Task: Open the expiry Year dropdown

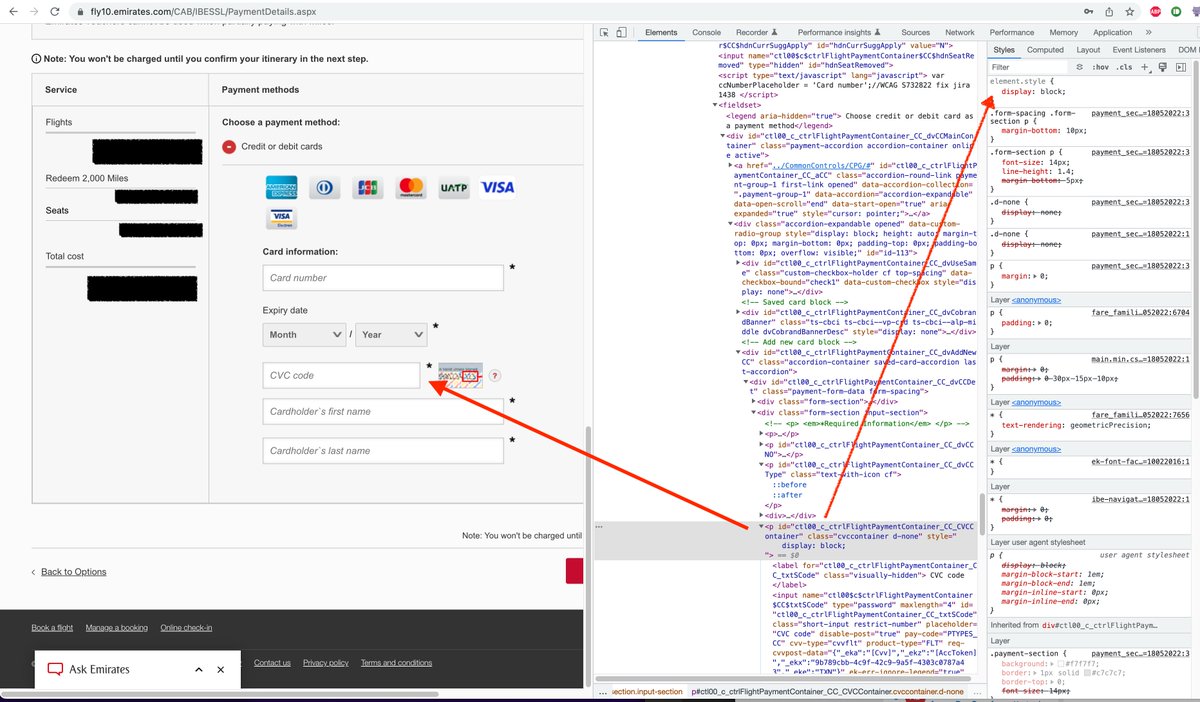Action: tap(391, 335)
